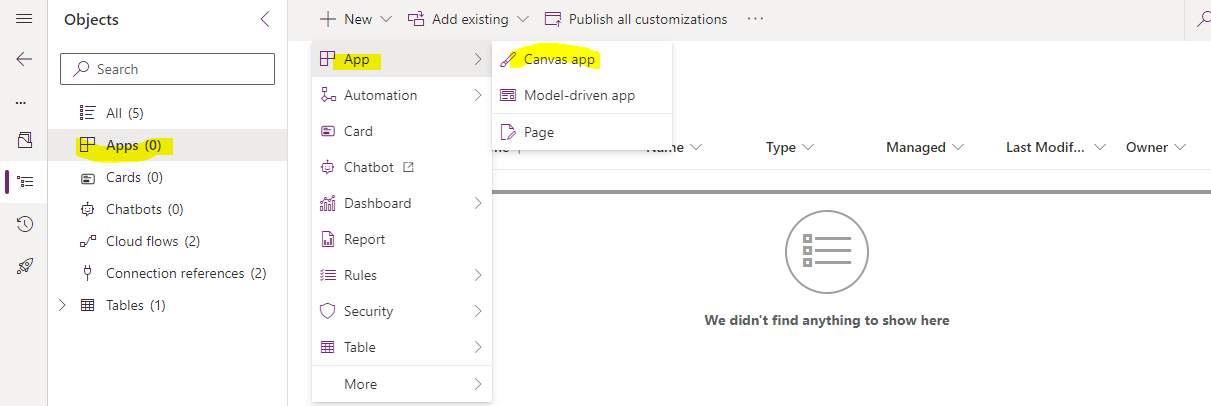Go back with the left arrow

(24, 59)
